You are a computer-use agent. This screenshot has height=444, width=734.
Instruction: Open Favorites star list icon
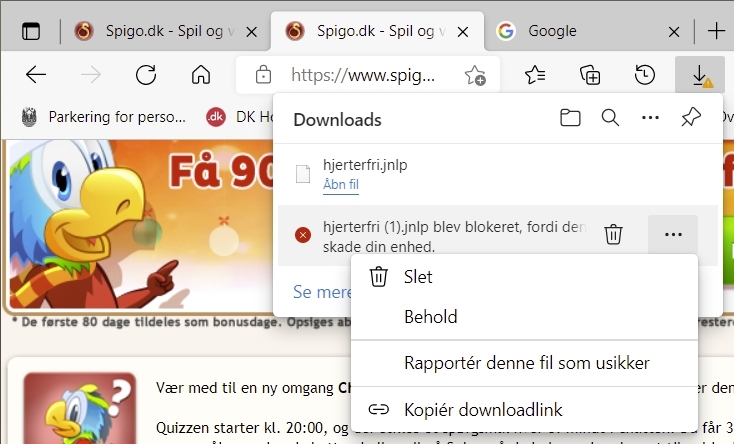(535, 75)
